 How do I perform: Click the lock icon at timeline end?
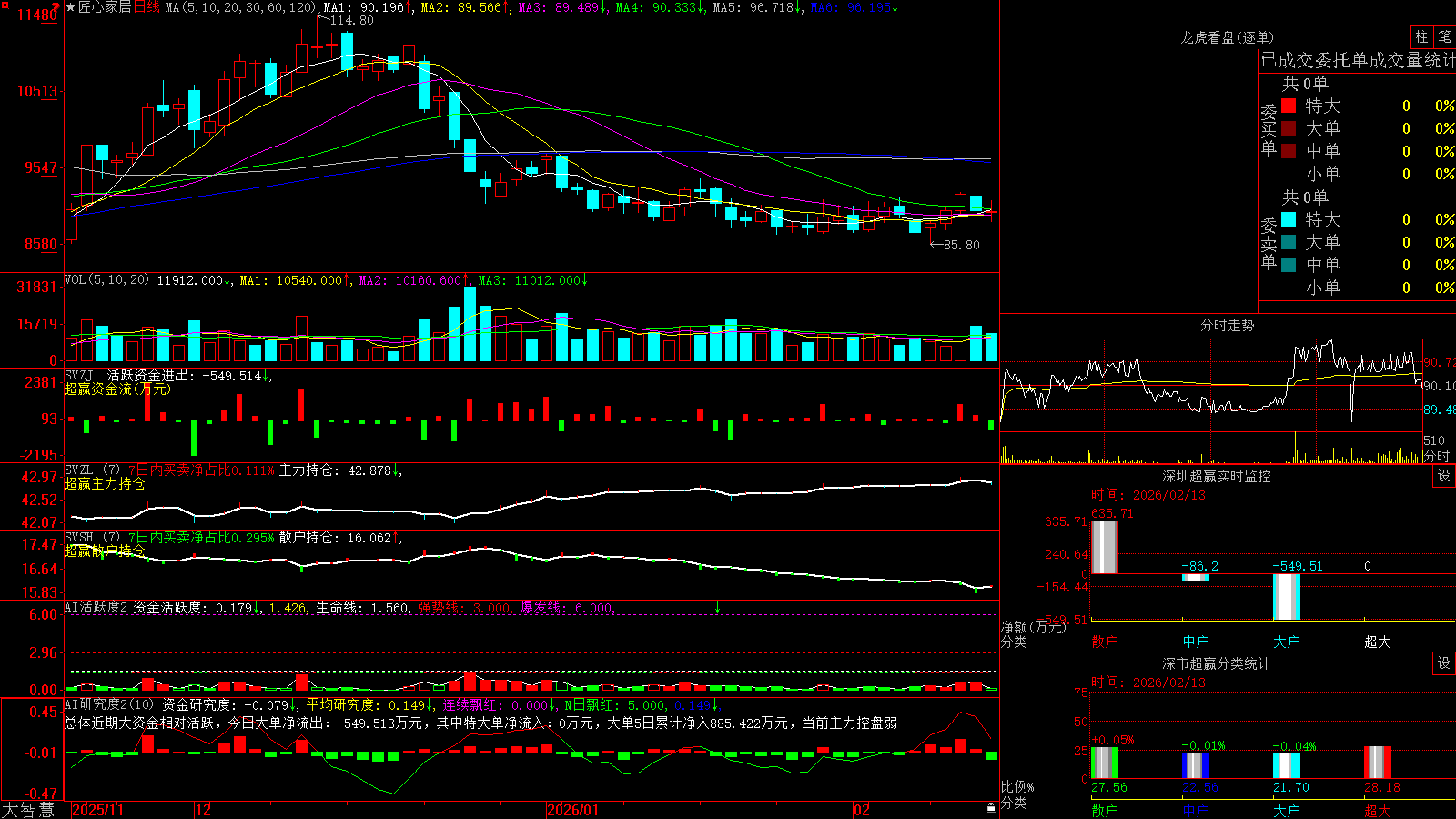click(992, 808)
